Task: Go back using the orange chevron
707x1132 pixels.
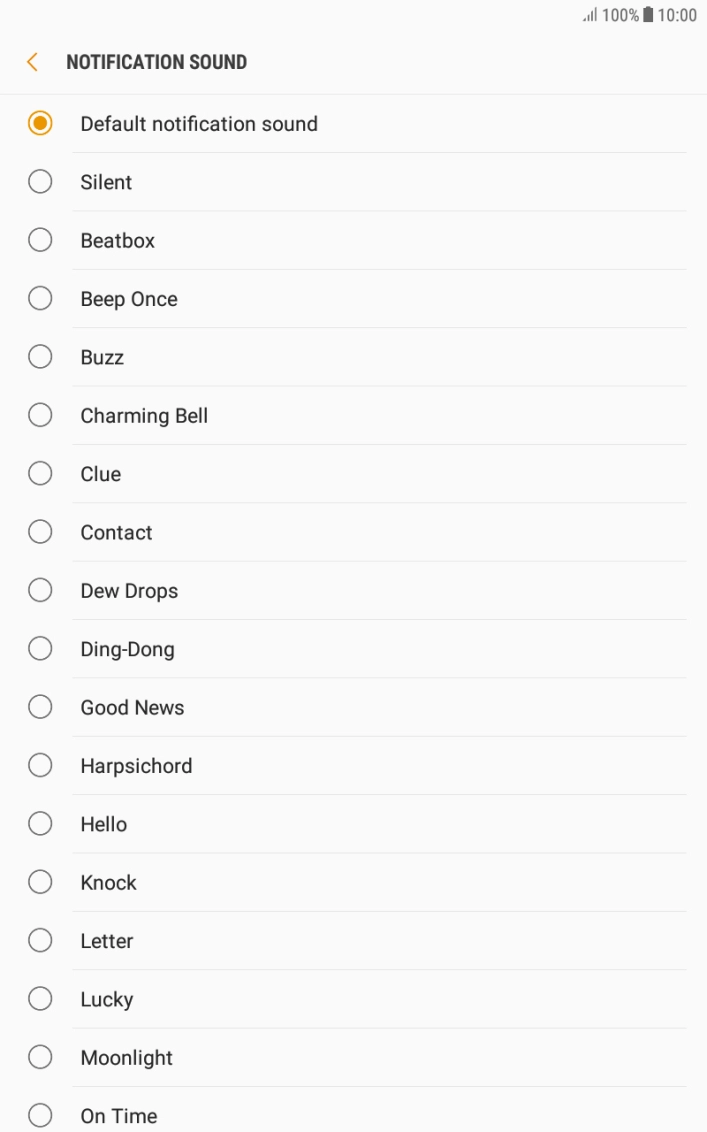Action: click(31, 61)
